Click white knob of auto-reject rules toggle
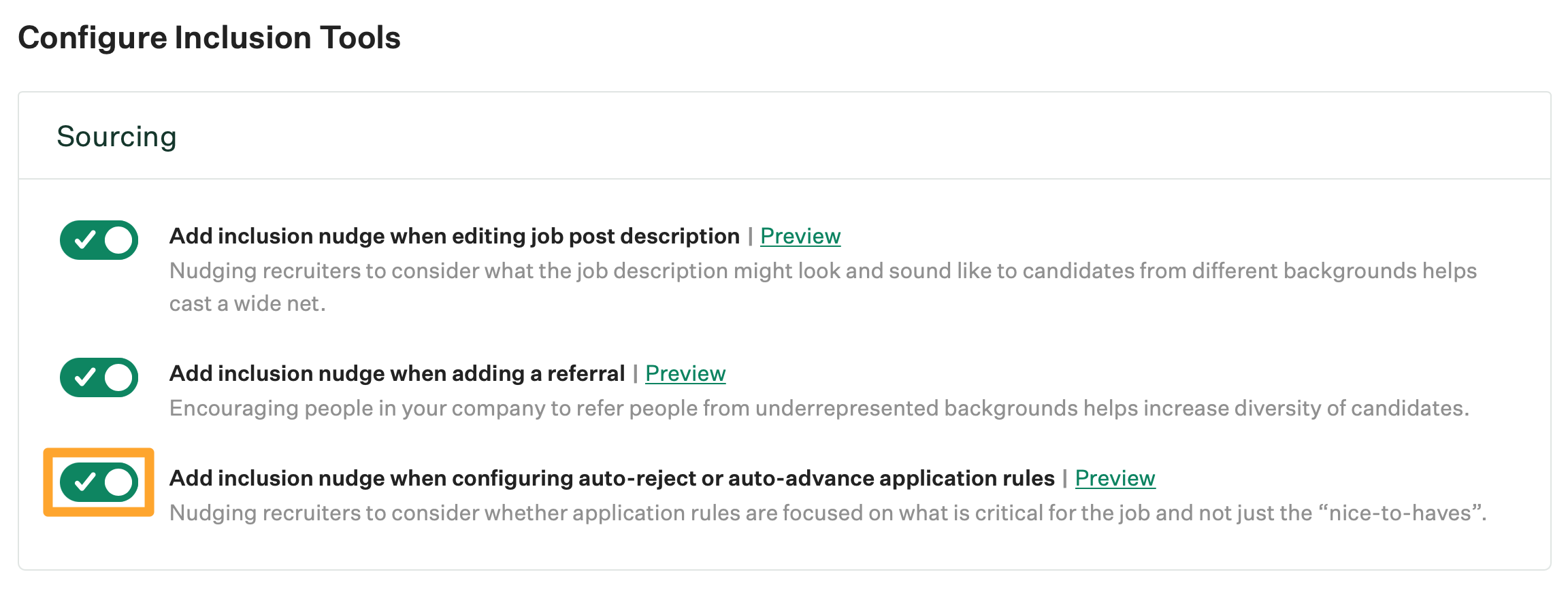The image size is (1568, 589). click(x=118, y=482)
